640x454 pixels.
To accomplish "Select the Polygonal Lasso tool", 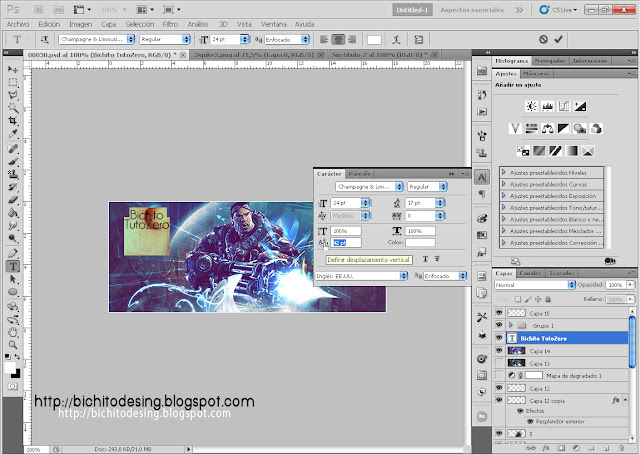I will pos(13,95).
